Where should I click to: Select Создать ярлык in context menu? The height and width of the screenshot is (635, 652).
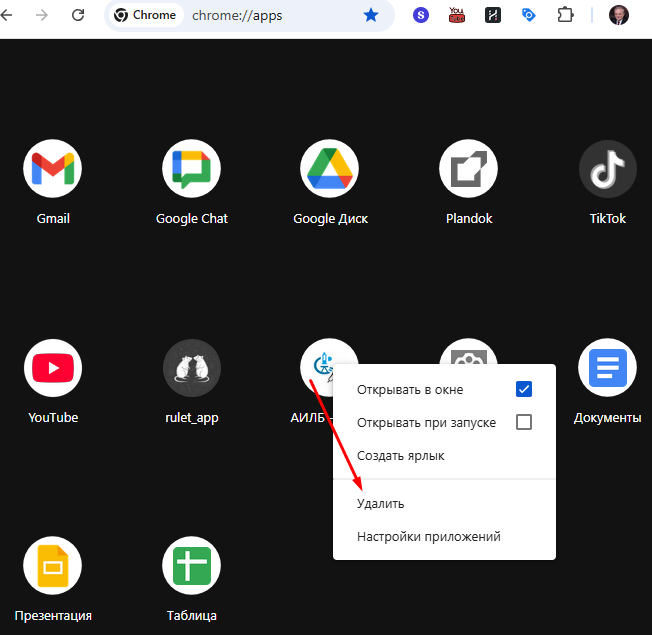[401, 455]
